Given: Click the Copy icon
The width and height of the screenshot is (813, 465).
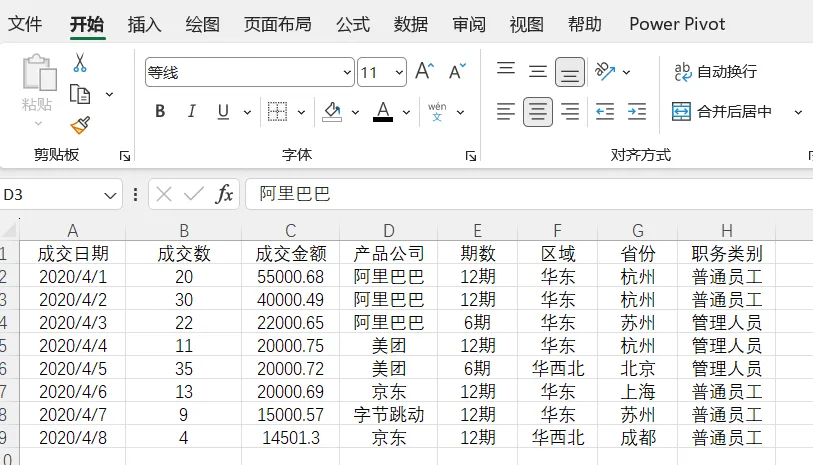Looking at the screenshot, I should (x=80, y=94).
